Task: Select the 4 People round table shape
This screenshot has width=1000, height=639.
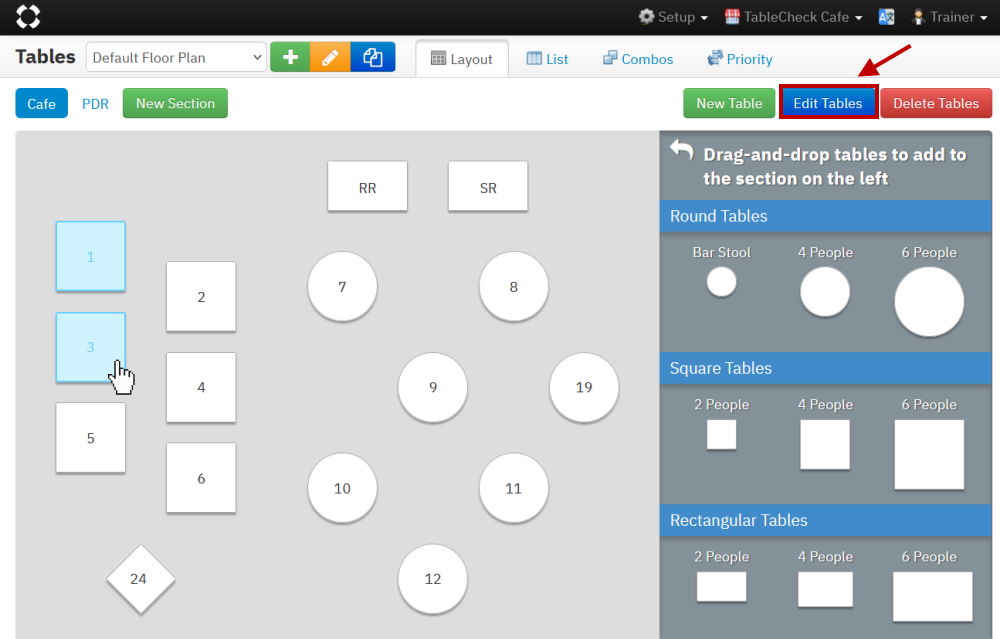Action: pyautogui.click(x=825, y=291)
